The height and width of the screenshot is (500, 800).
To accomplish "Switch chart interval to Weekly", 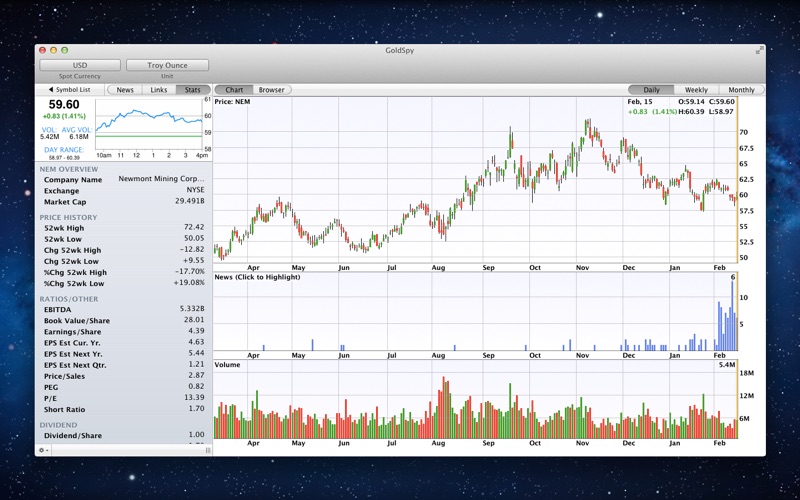I will 696,90.
